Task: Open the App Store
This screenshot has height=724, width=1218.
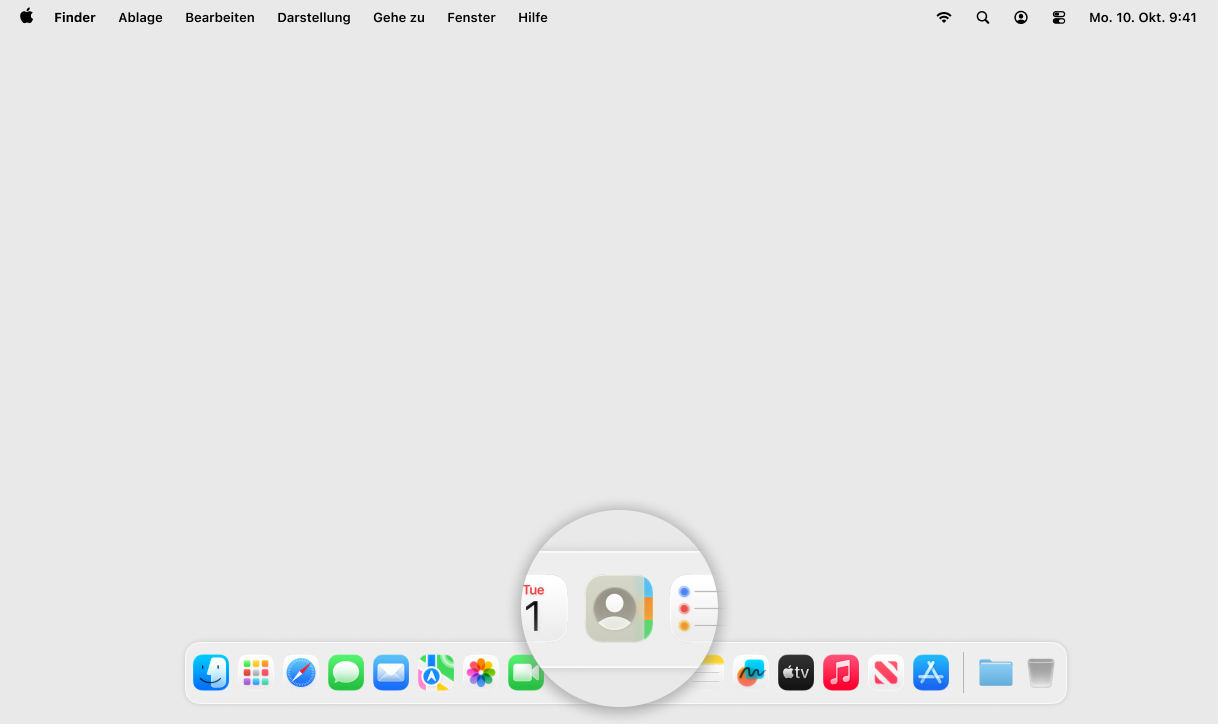Action: point(931,673)
